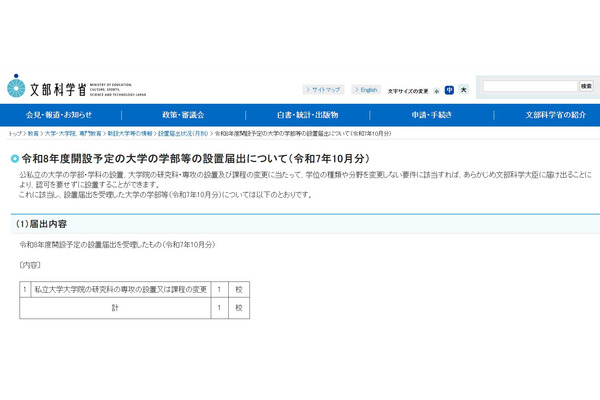Open the サイトマップ link
The image size is (600, 400).
point(323,90)
